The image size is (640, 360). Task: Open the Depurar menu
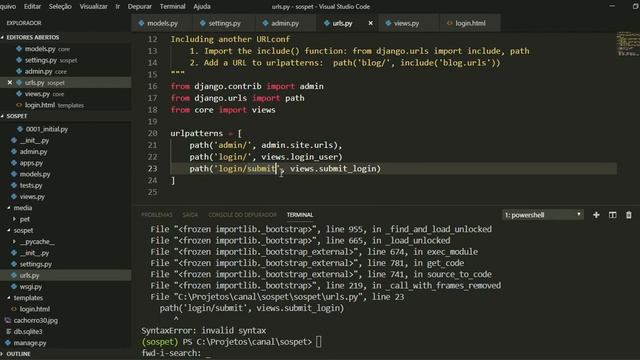pyautogui.click(x=140, y=7)
